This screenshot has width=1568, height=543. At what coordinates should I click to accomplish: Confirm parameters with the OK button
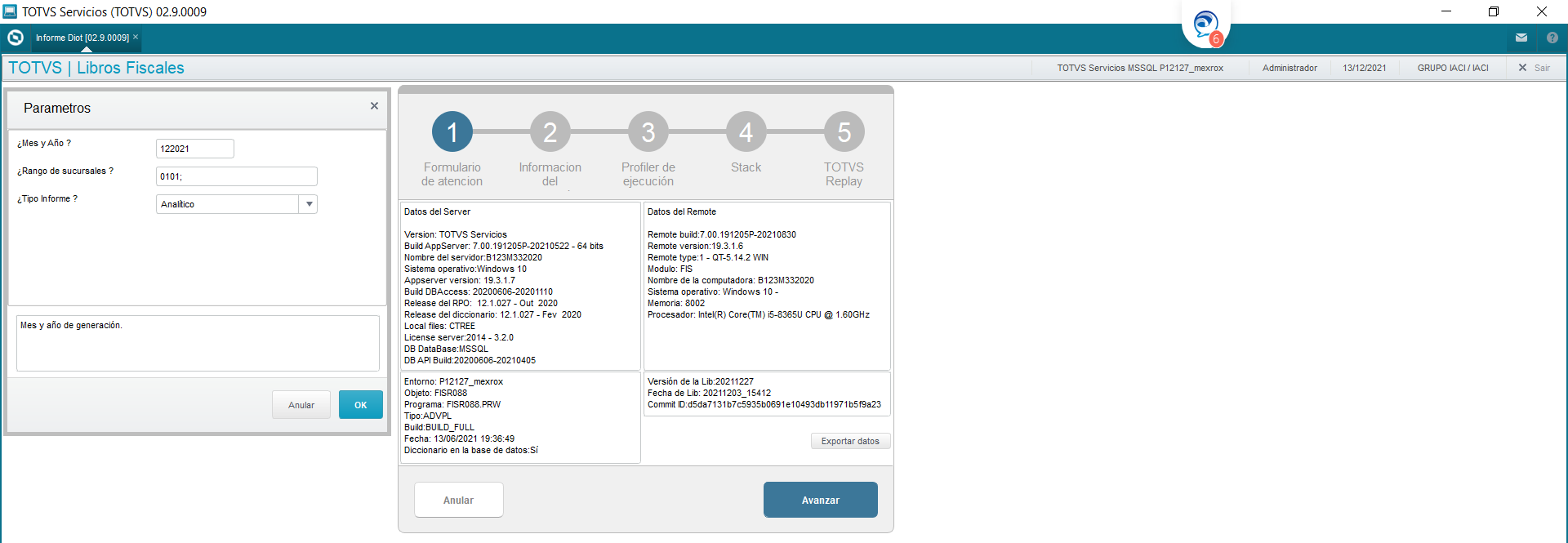pyautogui.click(x=361, y=405)
